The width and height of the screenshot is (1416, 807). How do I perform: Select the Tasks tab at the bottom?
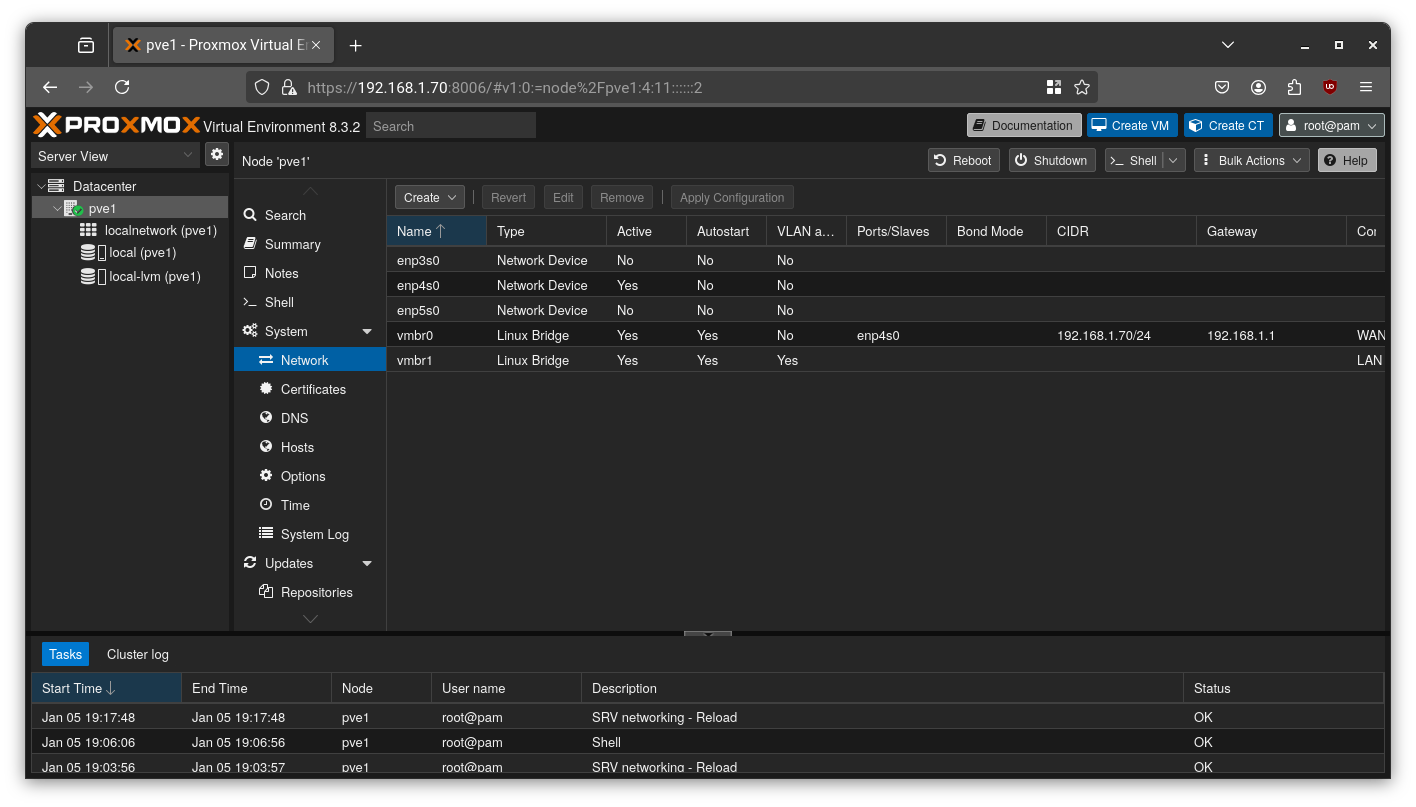click(x=65, y=654)
